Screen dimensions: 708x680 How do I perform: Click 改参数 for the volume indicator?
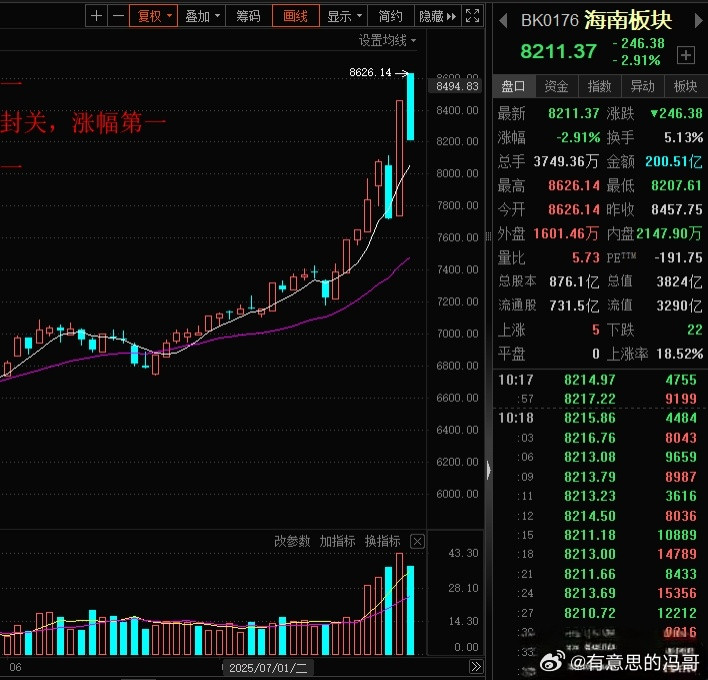point(292,541)
